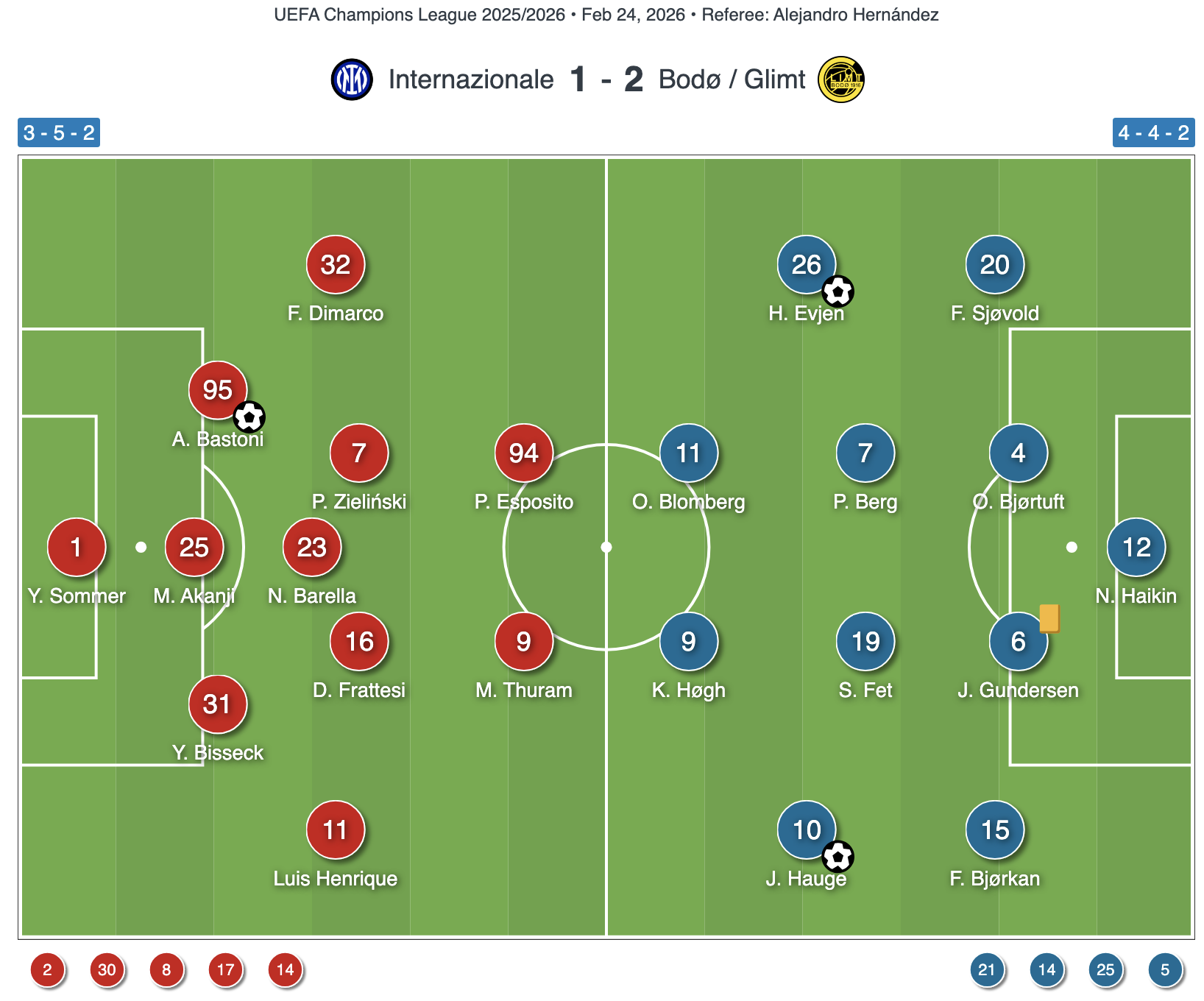Click the goal ball icon beside Bastoni
This screenshot has width=1204, height=1001.
click(249, 417)
